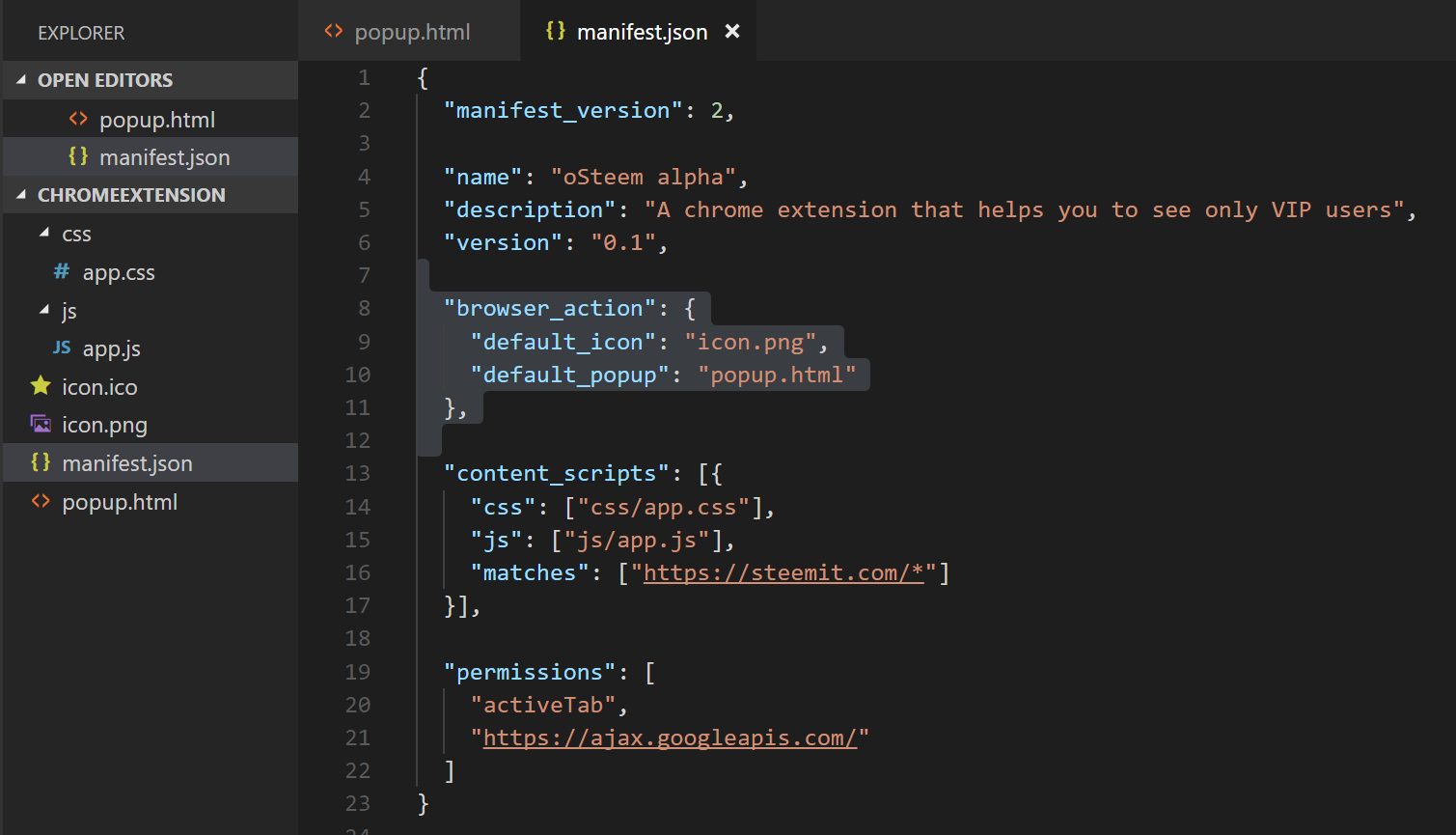Click the "description" key text
This screenshot has width=1456, height=835.
(530, 210)
